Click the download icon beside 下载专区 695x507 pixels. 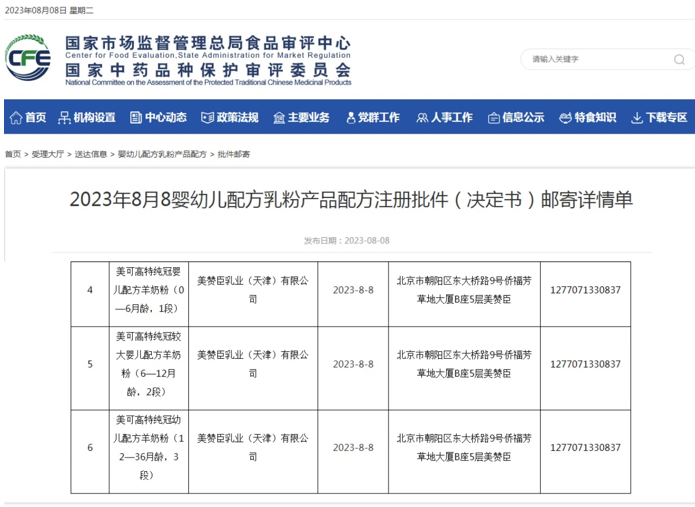(636, 118)
